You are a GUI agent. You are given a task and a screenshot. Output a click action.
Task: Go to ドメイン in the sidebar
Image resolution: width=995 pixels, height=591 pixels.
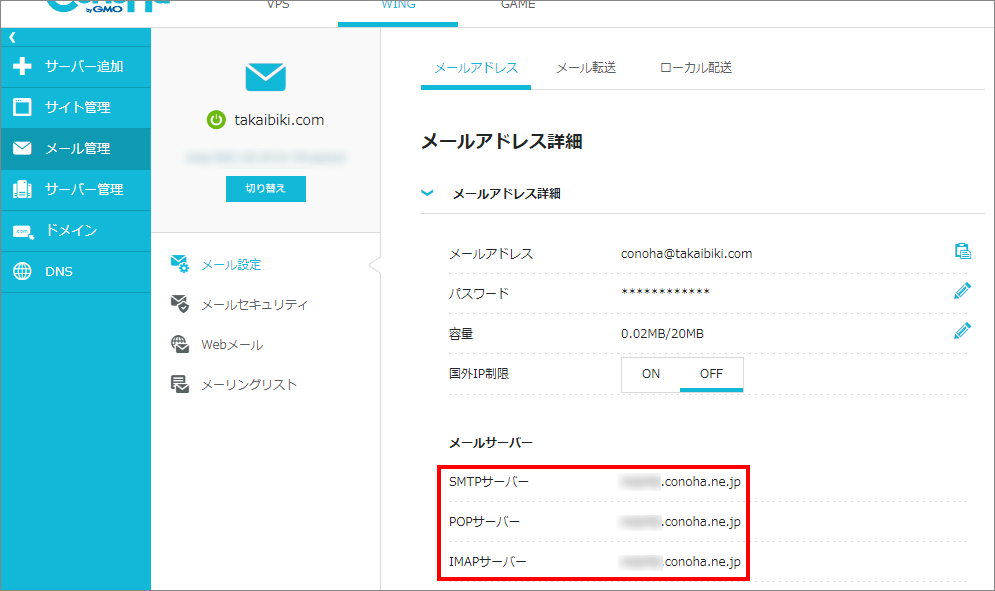tap(76, 230)
